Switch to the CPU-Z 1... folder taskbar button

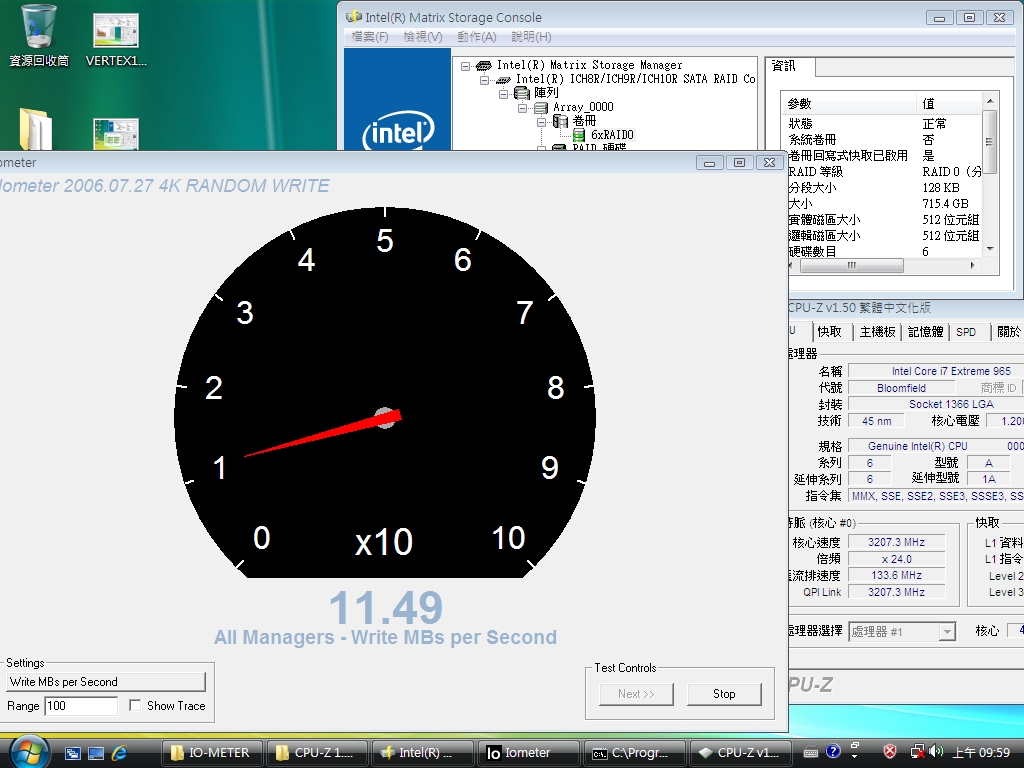(x=317, y=753)
